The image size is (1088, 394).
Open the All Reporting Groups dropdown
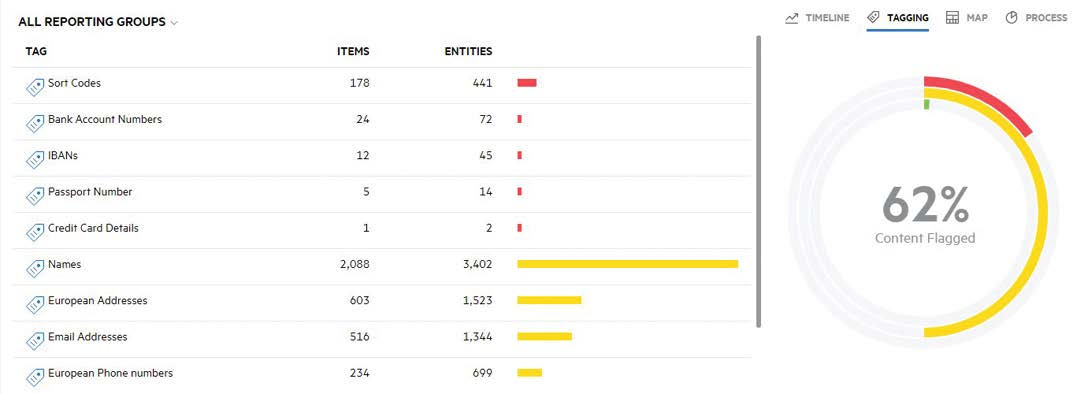(x=98, y=22)
